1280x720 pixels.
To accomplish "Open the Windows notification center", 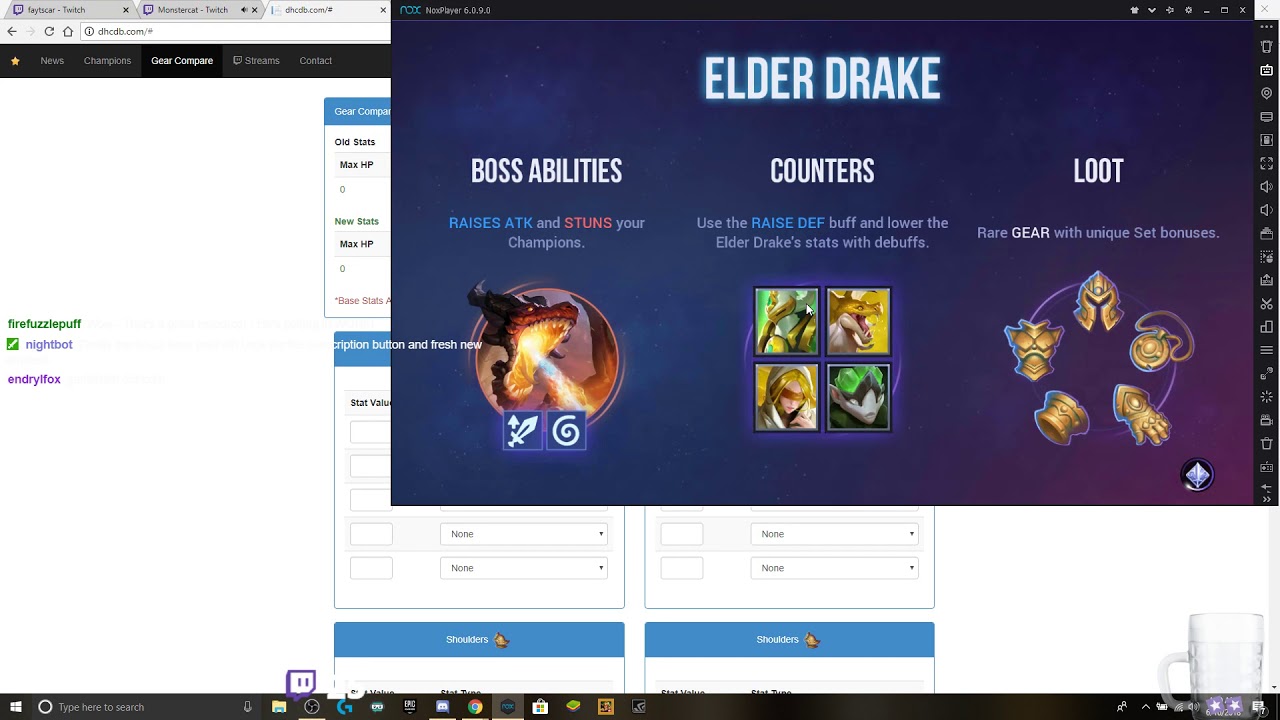I will coord(1258,707).
